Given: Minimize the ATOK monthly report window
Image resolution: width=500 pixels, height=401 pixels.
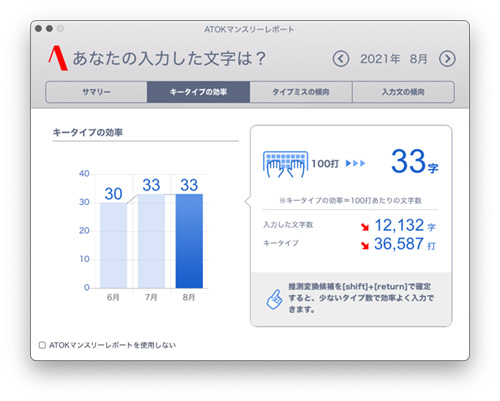Looking at the screenshot, I should (49, 29).
